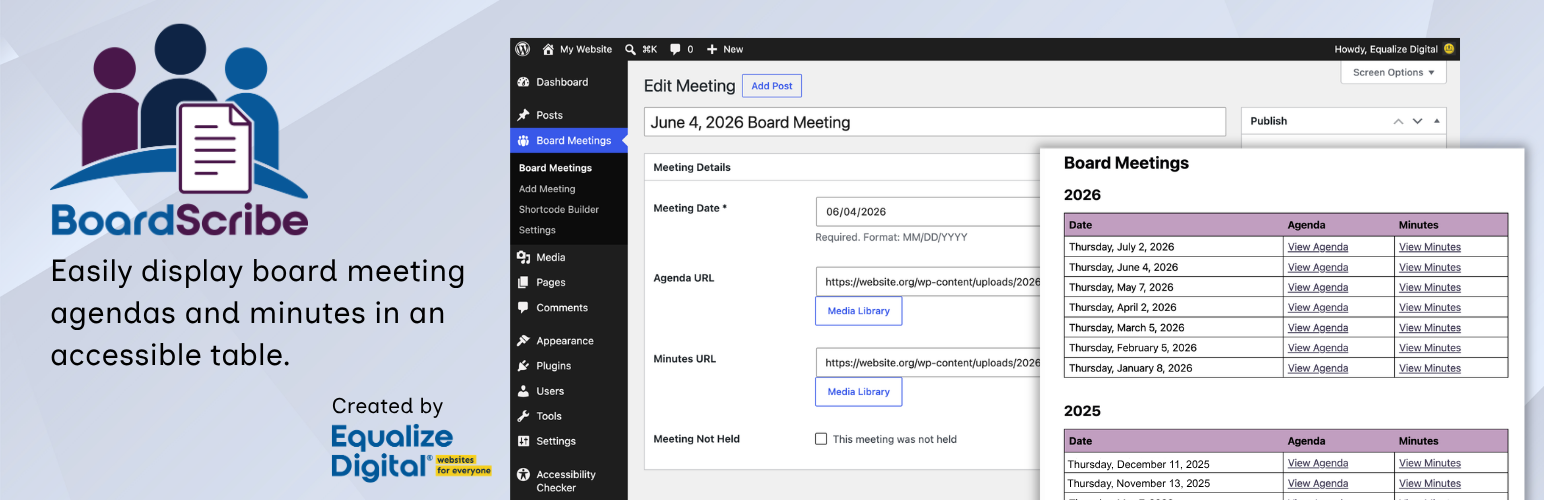Click the Minutes URL input field
1544x500 pixels.
point(928,363)
